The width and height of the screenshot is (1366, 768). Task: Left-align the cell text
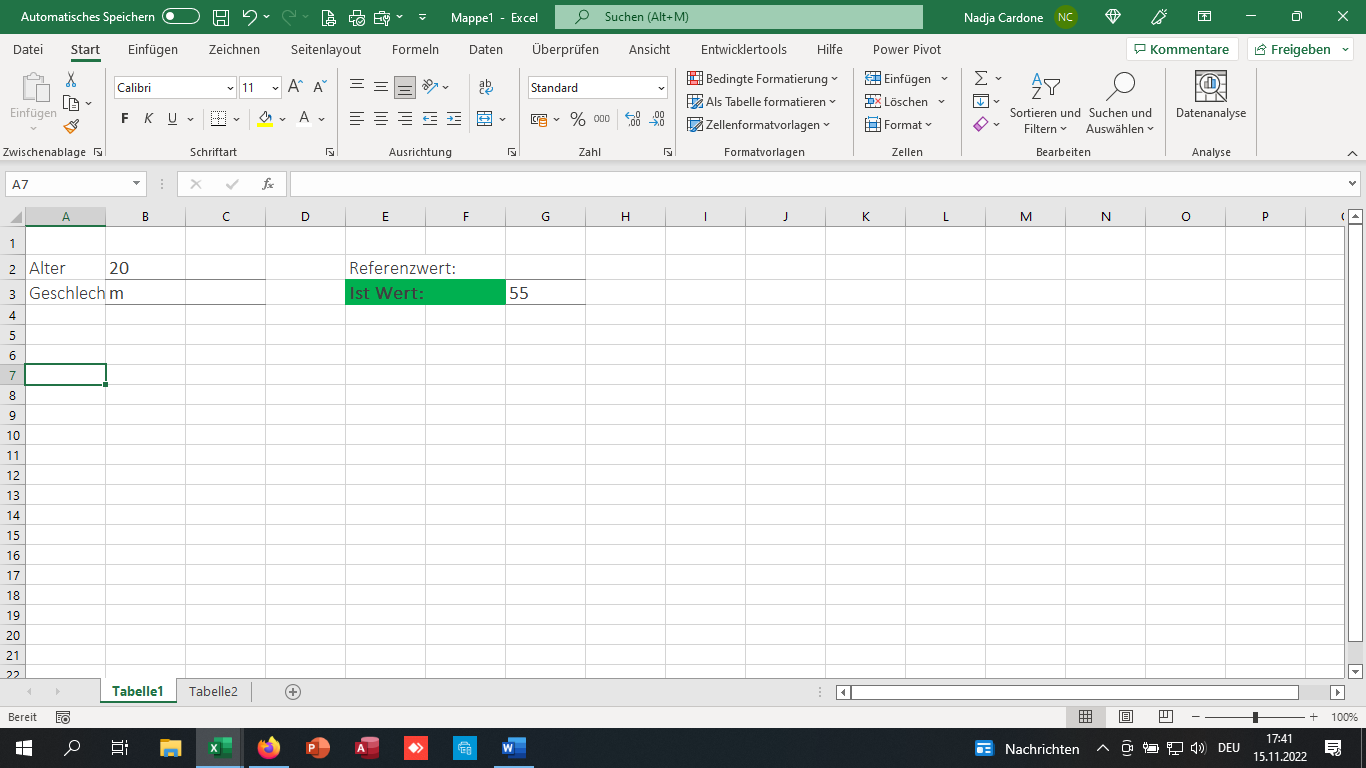pyautogui.click(x=357, y=118)
